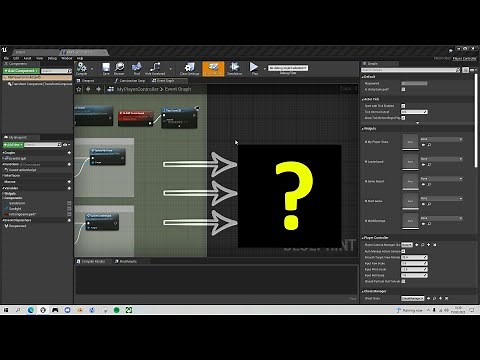Toggle My Blueprint view options eye icon
Image resolution: width=480 pixels, height=360 pixels.
point(66,145)
